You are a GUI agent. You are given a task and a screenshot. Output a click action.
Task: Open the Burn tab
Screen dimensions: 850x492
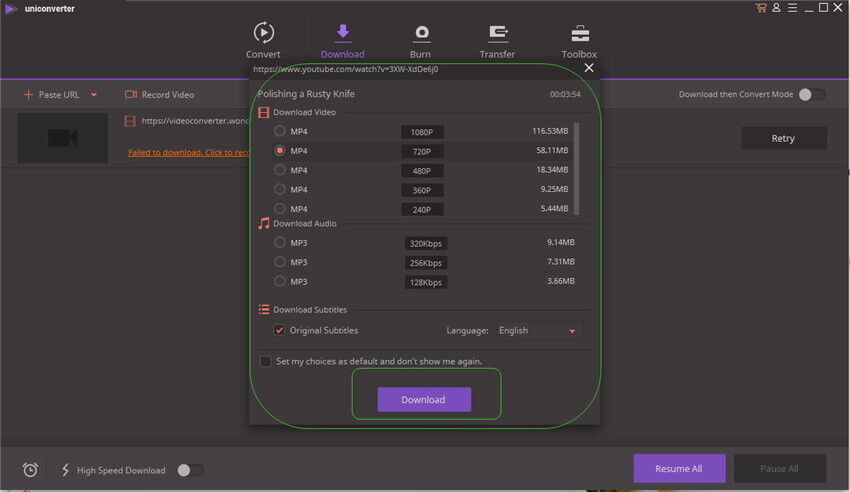click(x=420, y=40)
